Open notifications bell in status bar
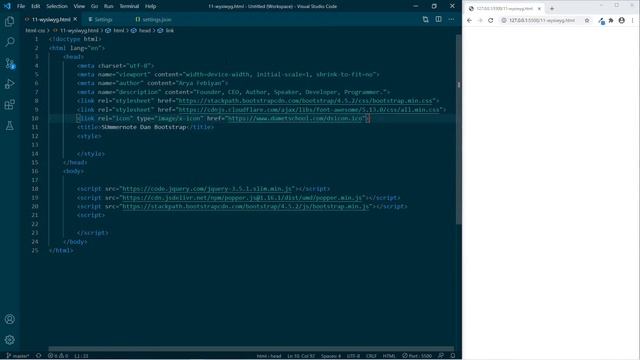 [x=453, y=356]
